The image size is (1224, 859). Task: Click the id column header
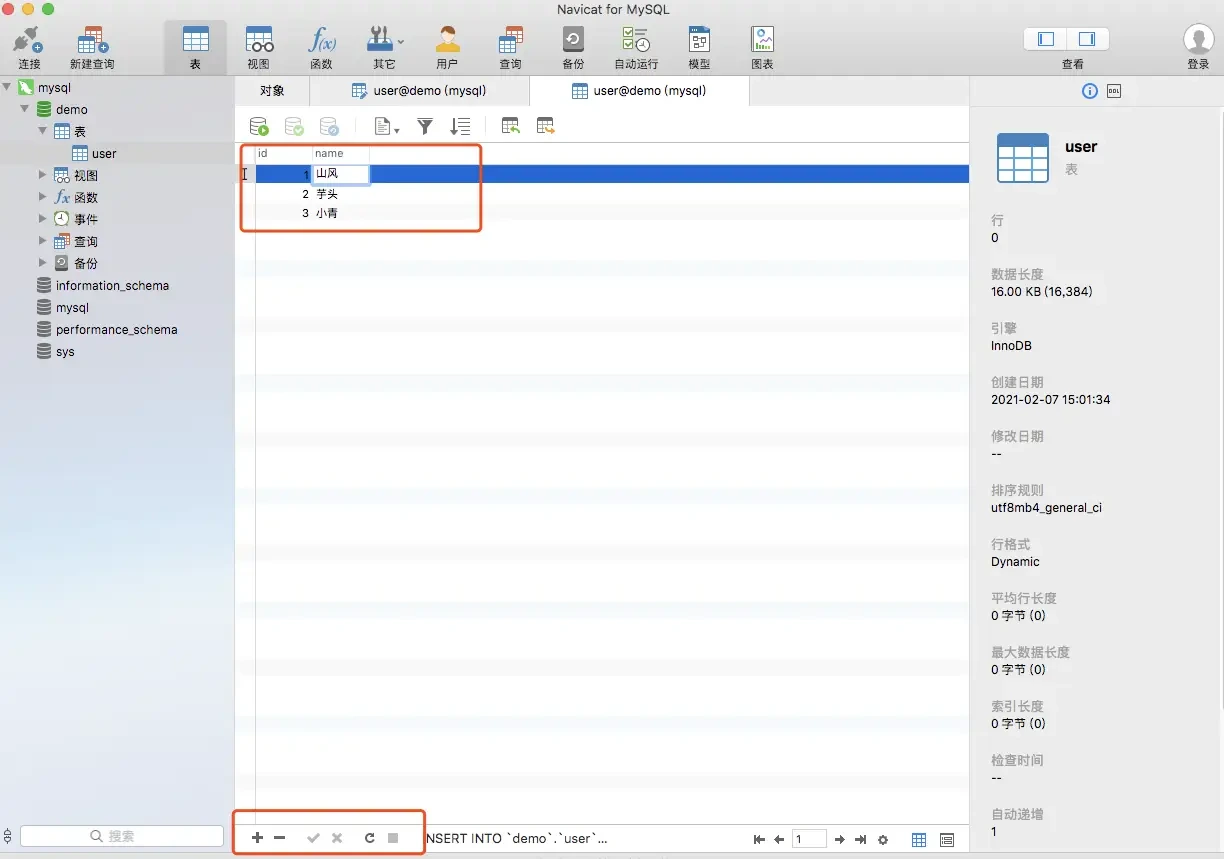(284, 153)
